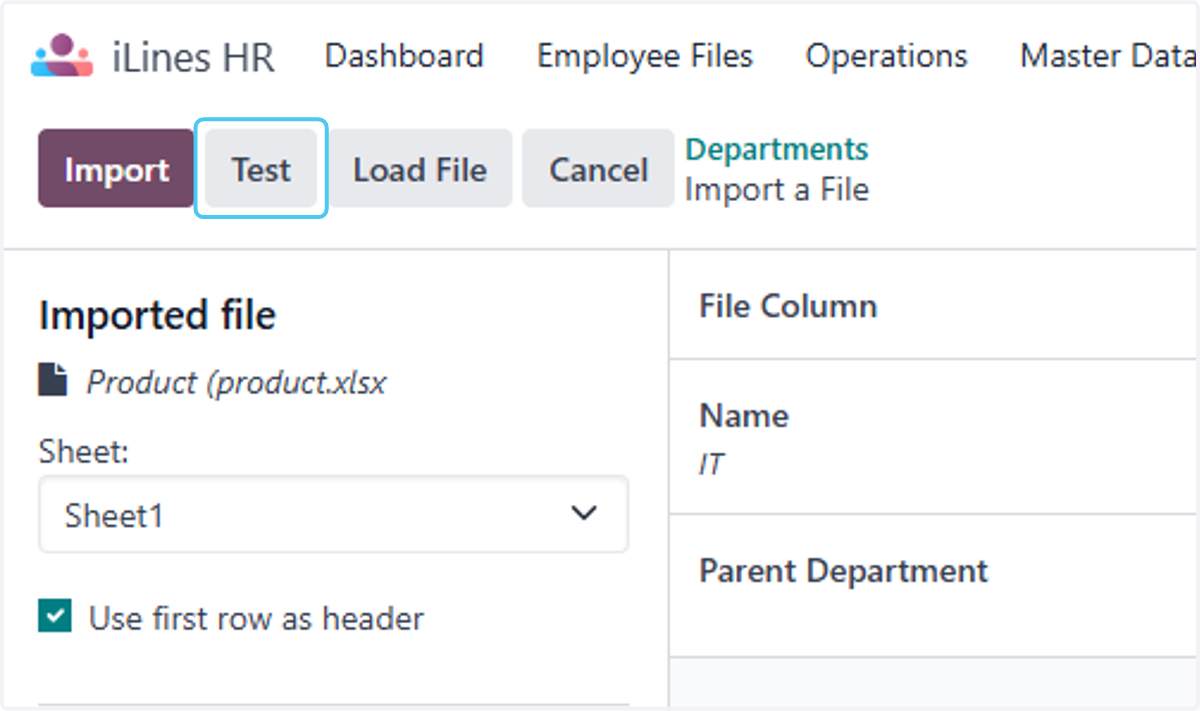
Task: Open the Employee Files menu
Action: click(x=645, y=56)
